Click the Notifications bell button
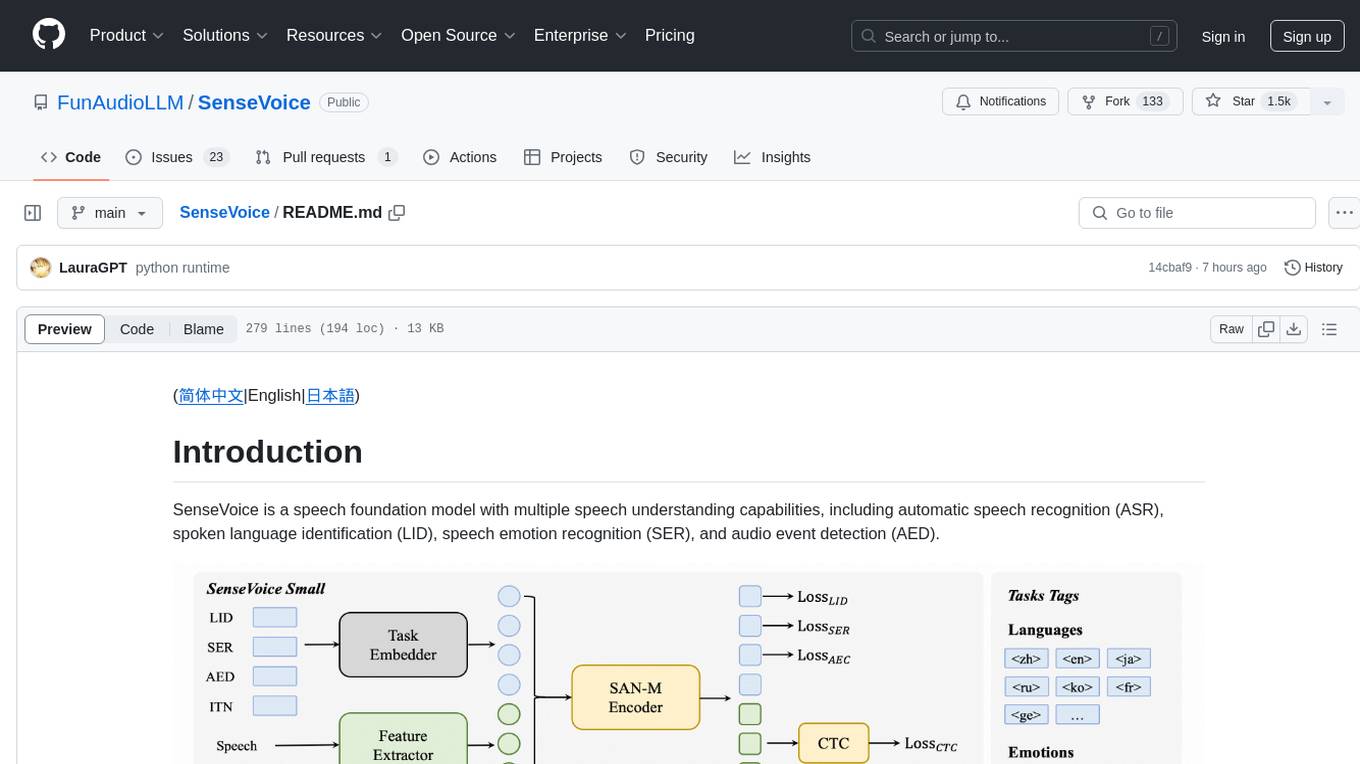 click(1001, 101)
